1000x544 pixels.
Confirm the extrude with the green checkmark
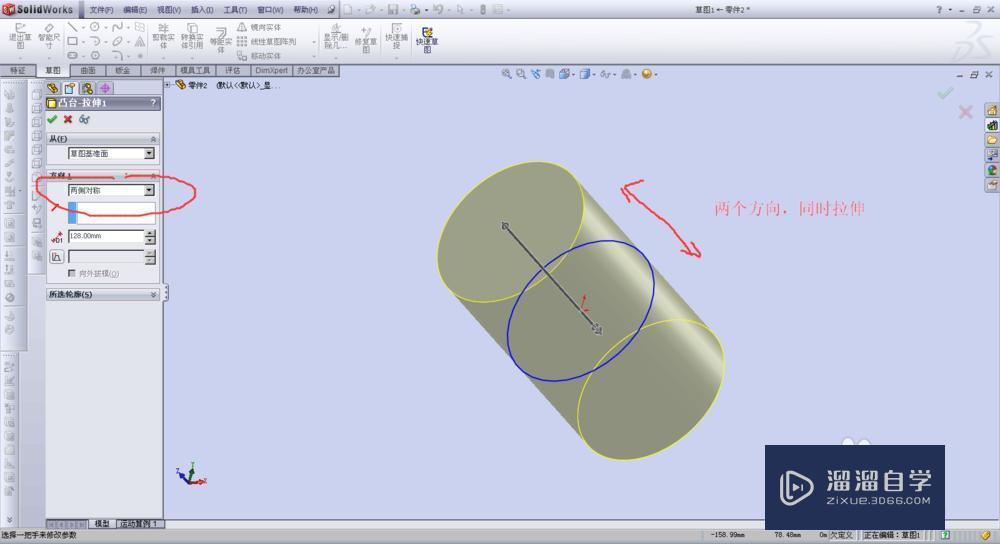[52, 119]
